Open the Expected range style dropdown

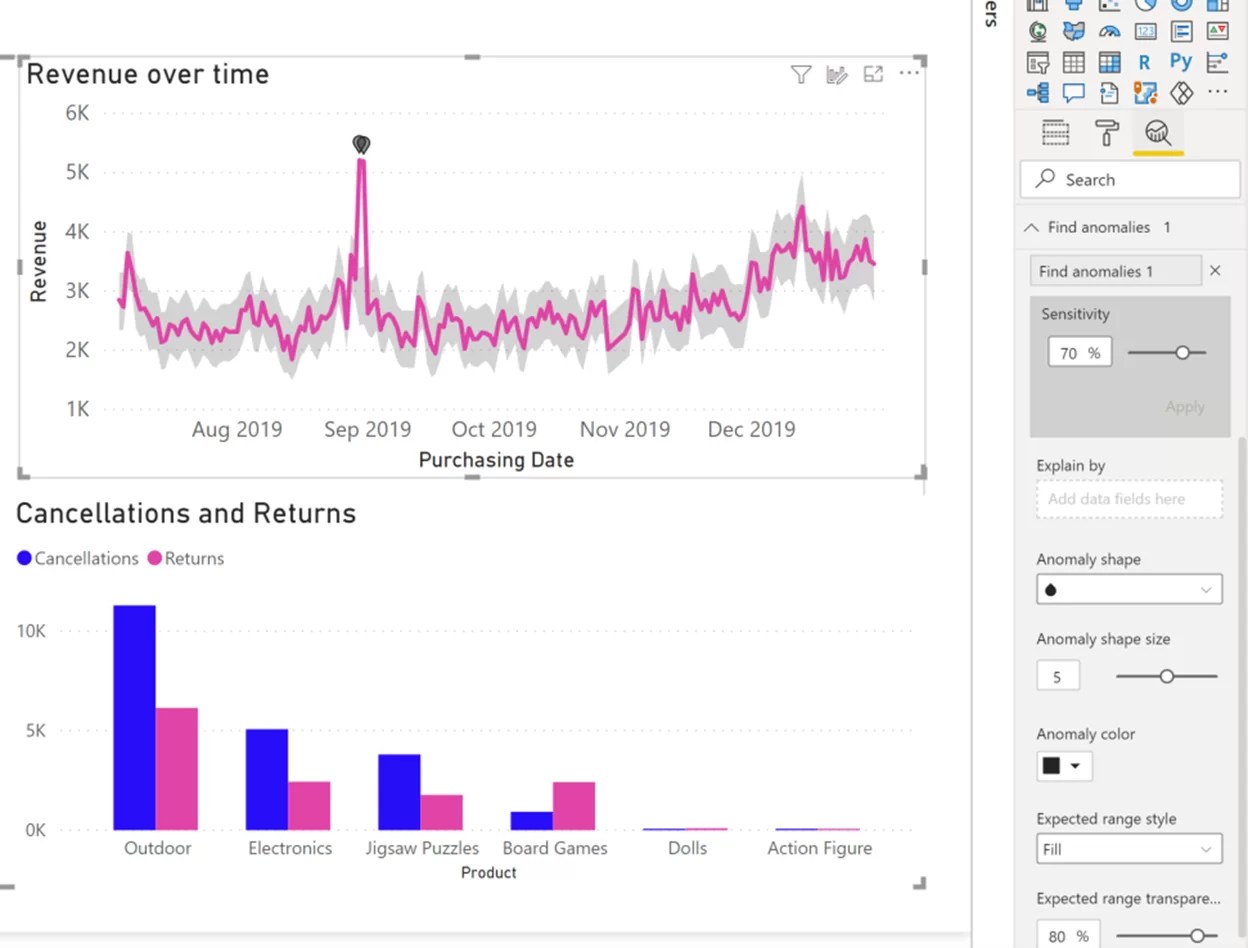[x=1129, y=848]
